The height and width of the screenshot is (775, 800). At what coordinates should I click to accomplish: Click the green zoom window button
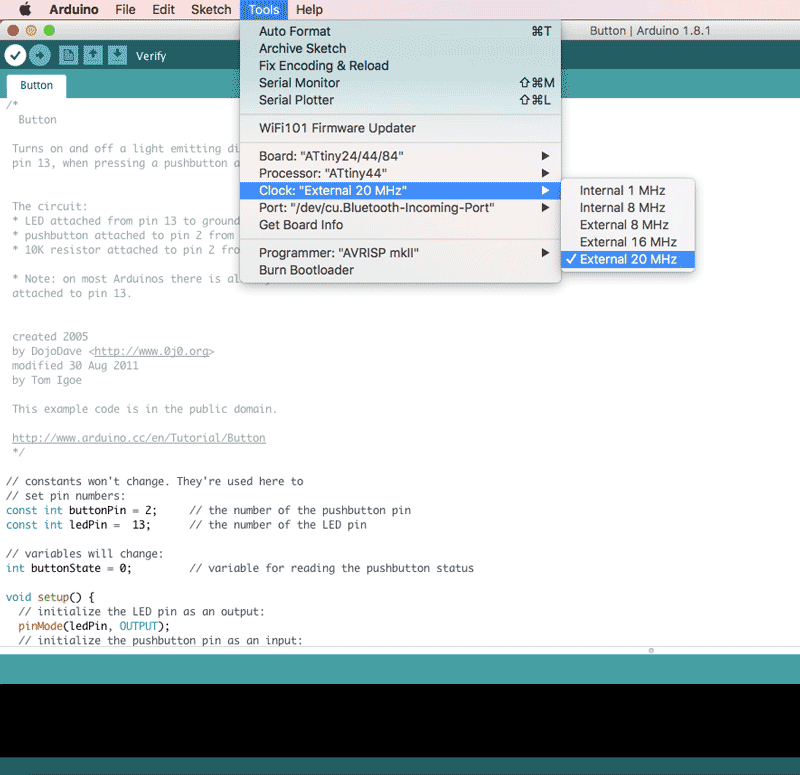tap(49, 31)
